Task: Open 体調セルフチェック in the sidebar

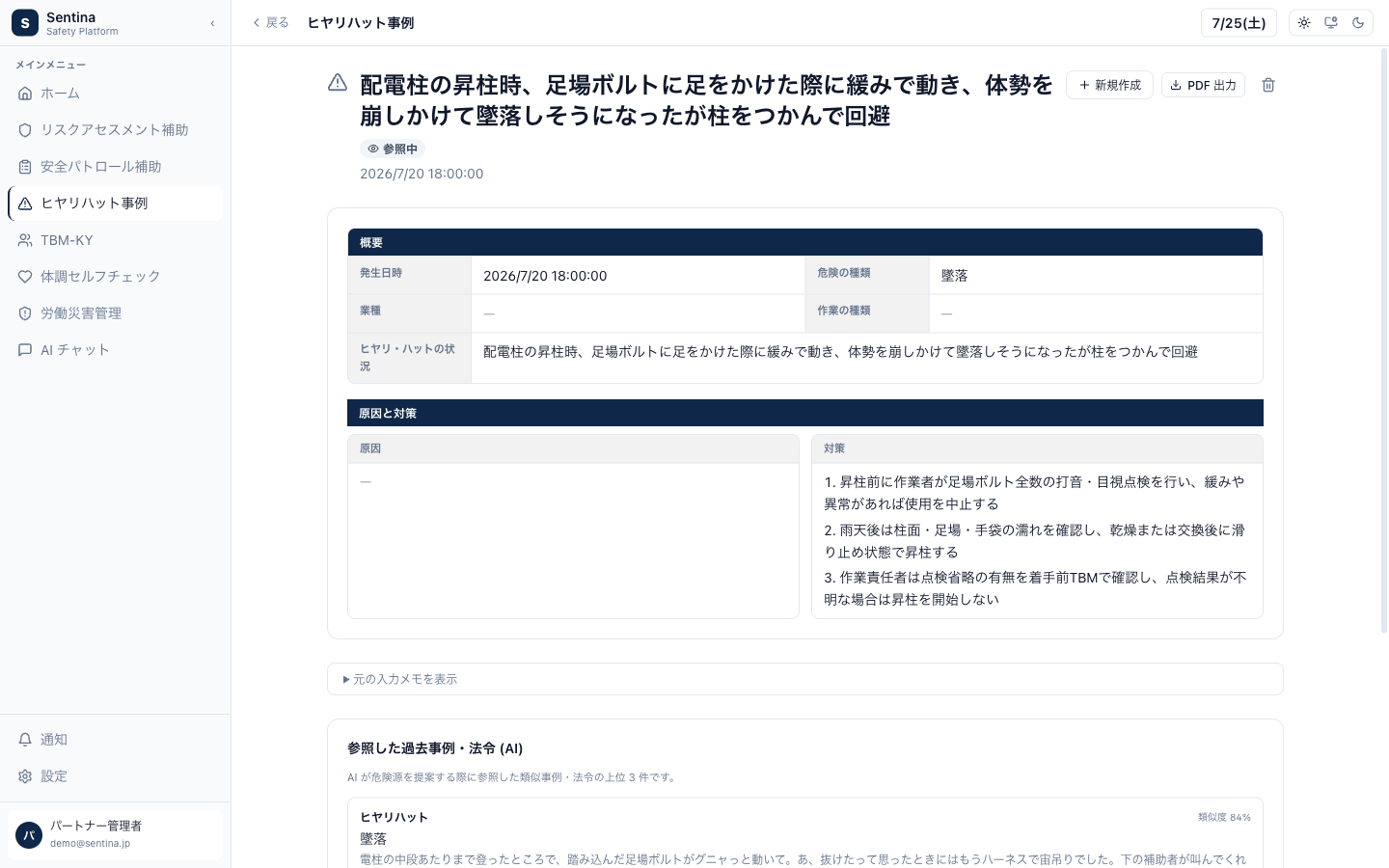Action: tap(115, 277)
